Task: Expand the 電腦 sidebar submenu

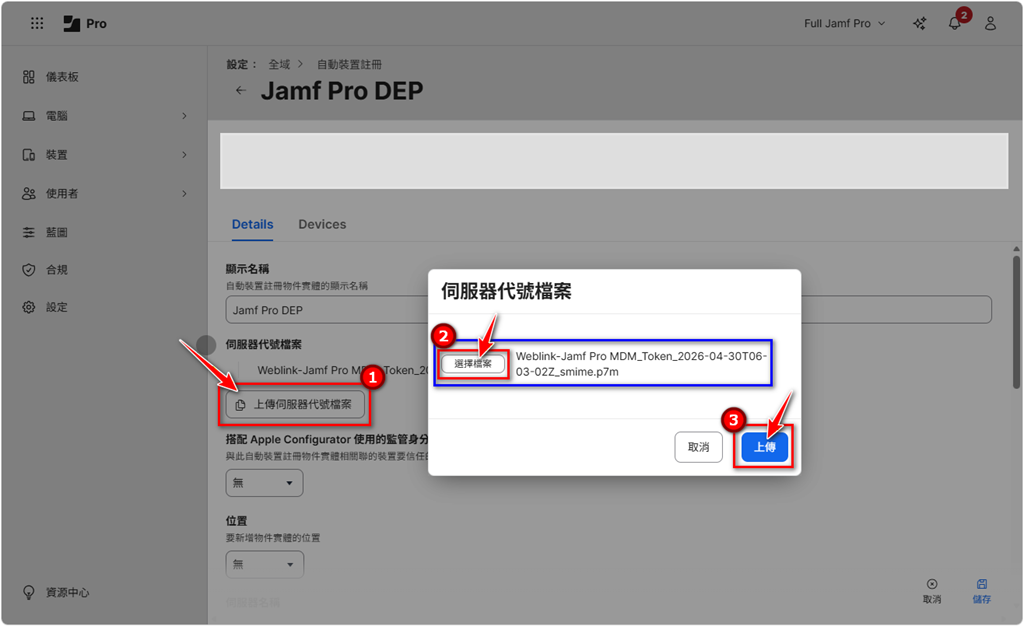Action: [184, 116]
